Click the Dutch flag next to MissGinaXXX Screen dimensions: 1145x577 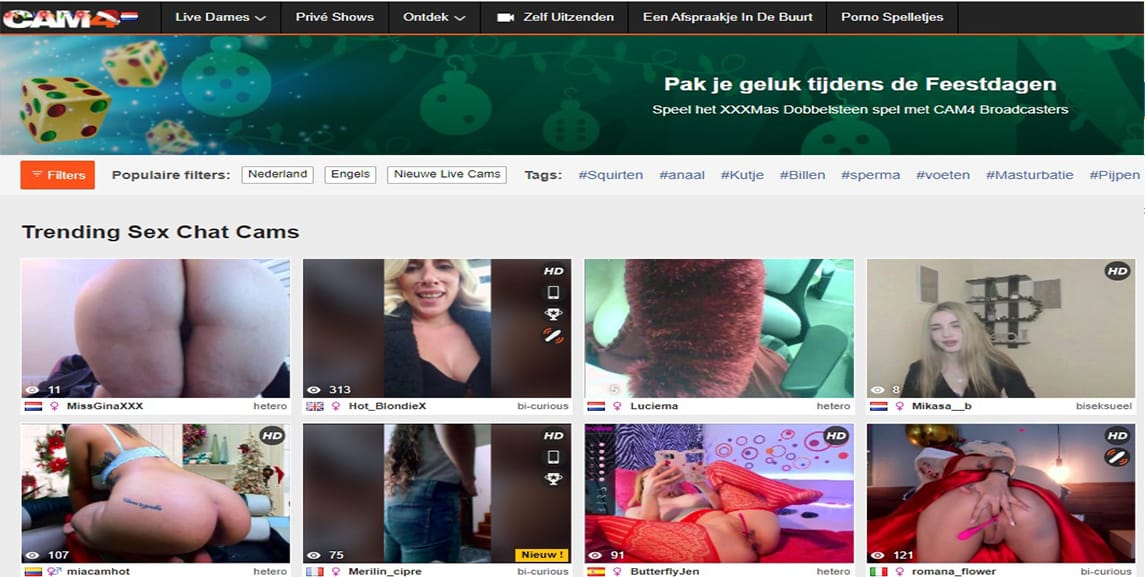(x=33, y=407)
